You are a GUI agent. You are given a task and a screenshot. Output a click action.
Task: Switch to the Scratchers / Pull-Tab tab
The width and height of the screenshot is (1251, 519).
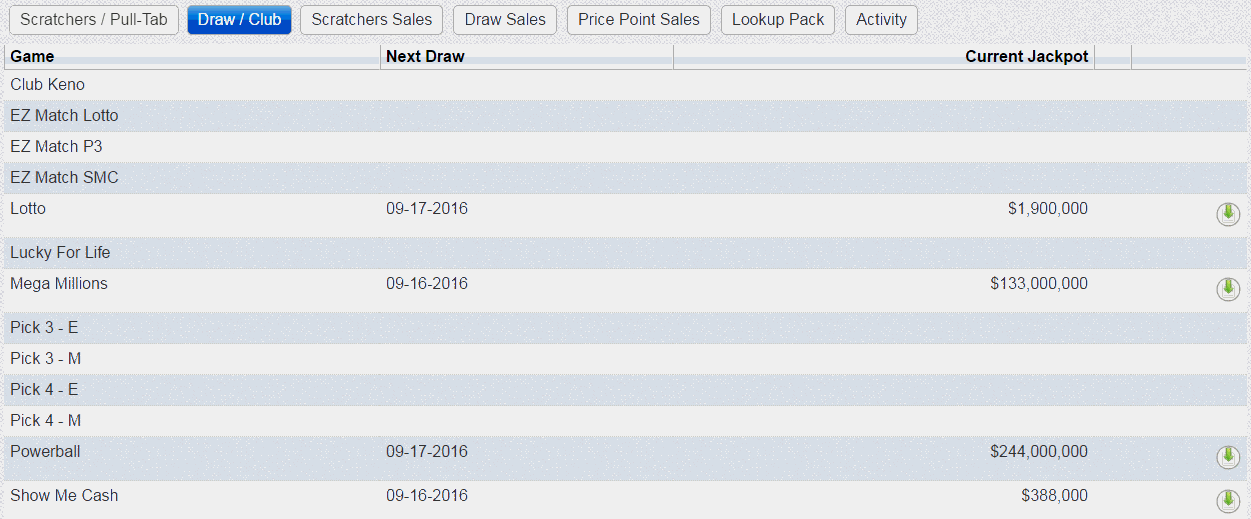(94, 19)
